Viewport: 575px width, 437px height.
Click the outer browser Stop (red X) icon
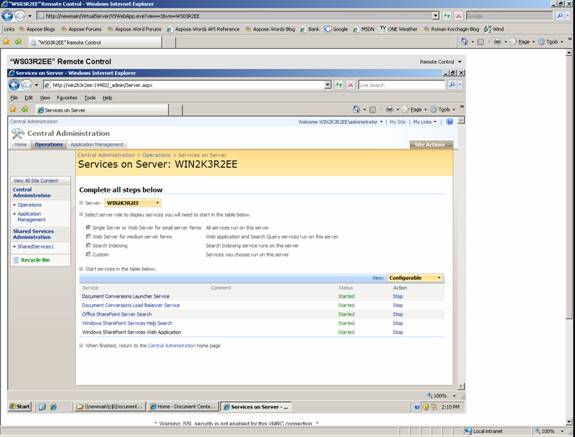pyautogui.click(x=458, y=16)
